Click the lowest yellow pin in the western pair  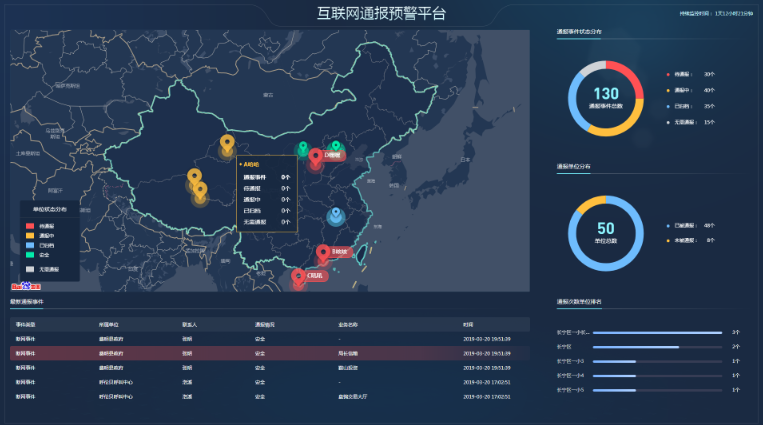tap(201, 189)
